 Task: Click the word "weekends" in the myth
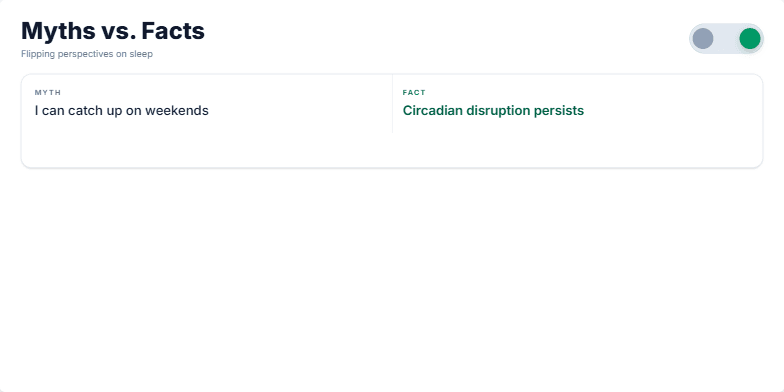click(x=177, y=110)
